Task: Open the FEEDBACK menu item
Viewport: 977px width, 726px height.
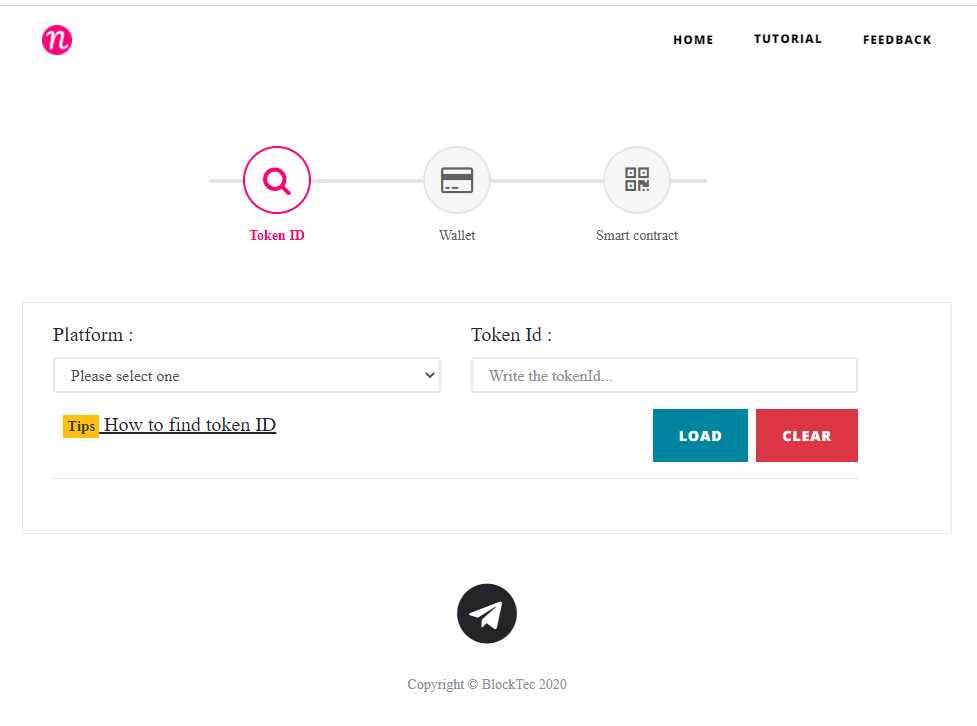Action: point(897,40)
